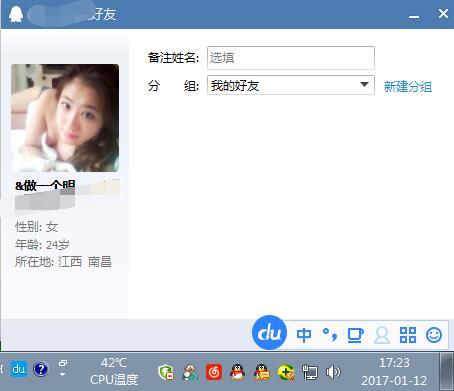Expand the taskbar toolbar small arrow
This screenshot has height=391, width=454.
(x=62, y=375)
